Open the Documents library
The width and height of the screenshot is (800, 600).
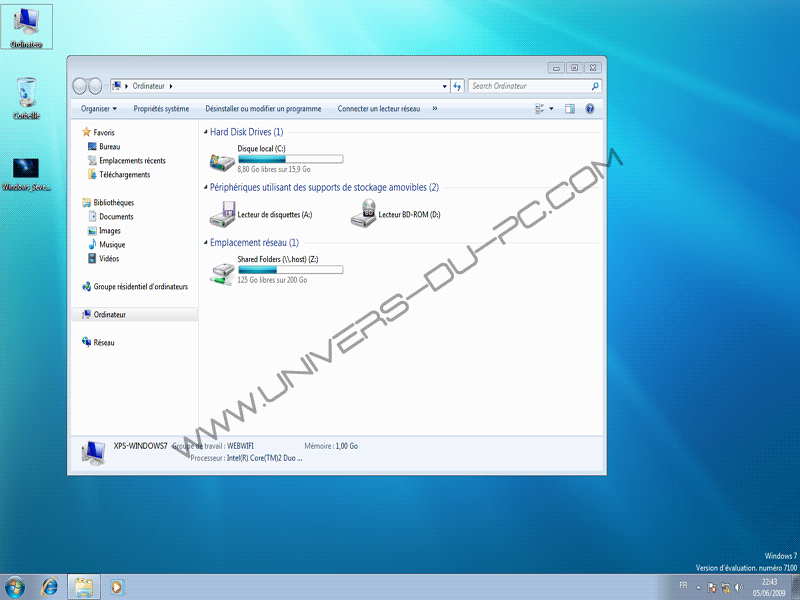(111, 216)
